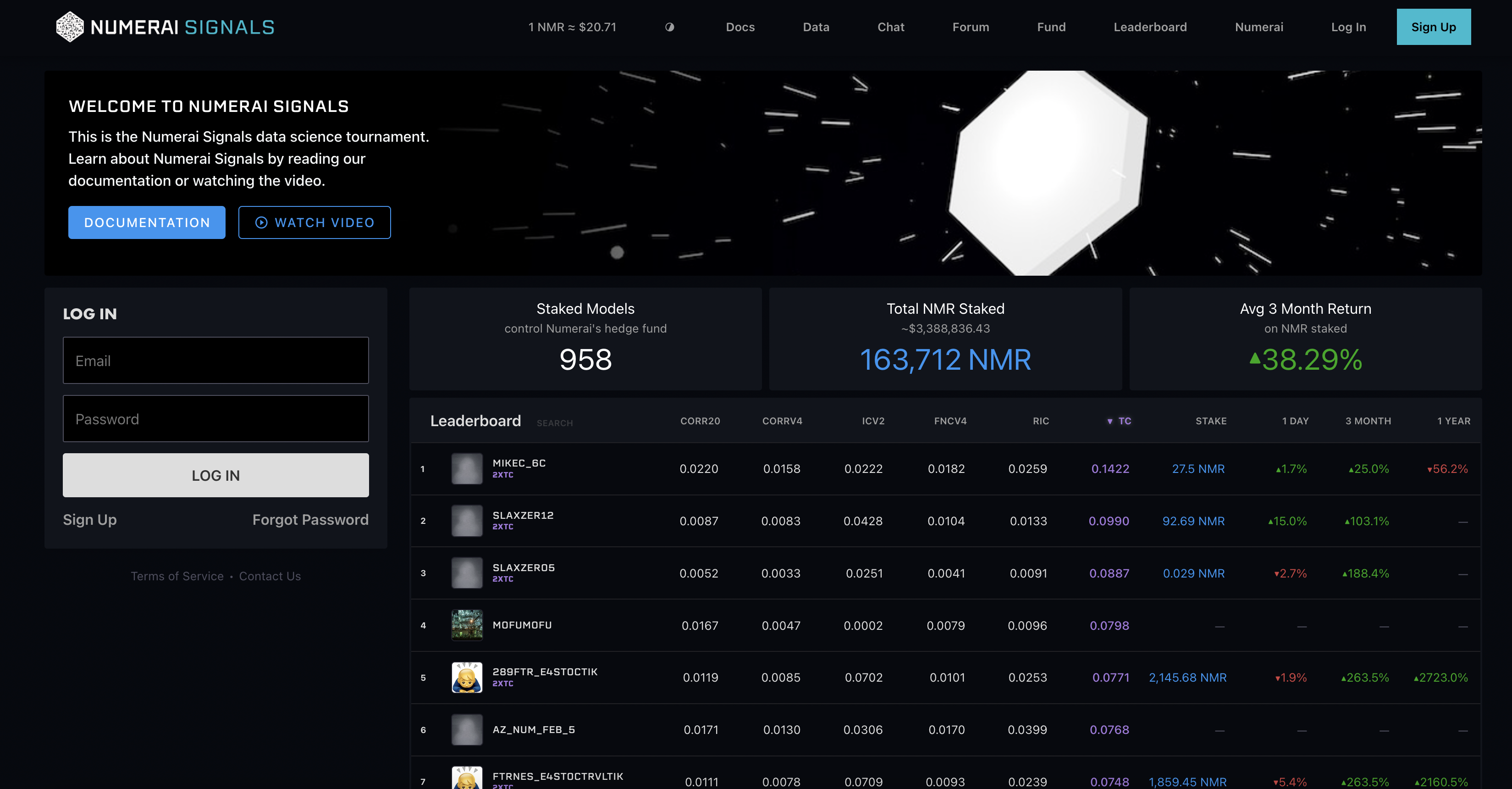Open the Leaderboard nav link
This screenshot has height=789, width=1512.
pos(1150,27)
